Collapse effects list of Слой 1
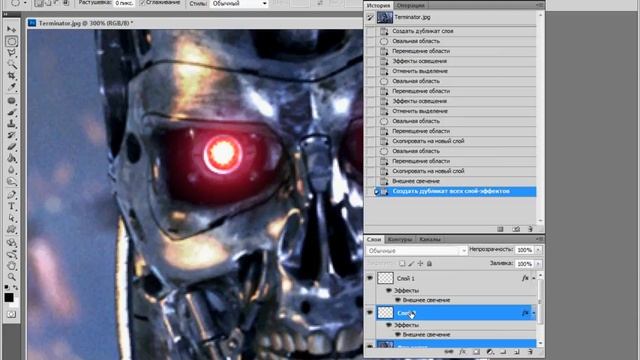 [533, 278]
